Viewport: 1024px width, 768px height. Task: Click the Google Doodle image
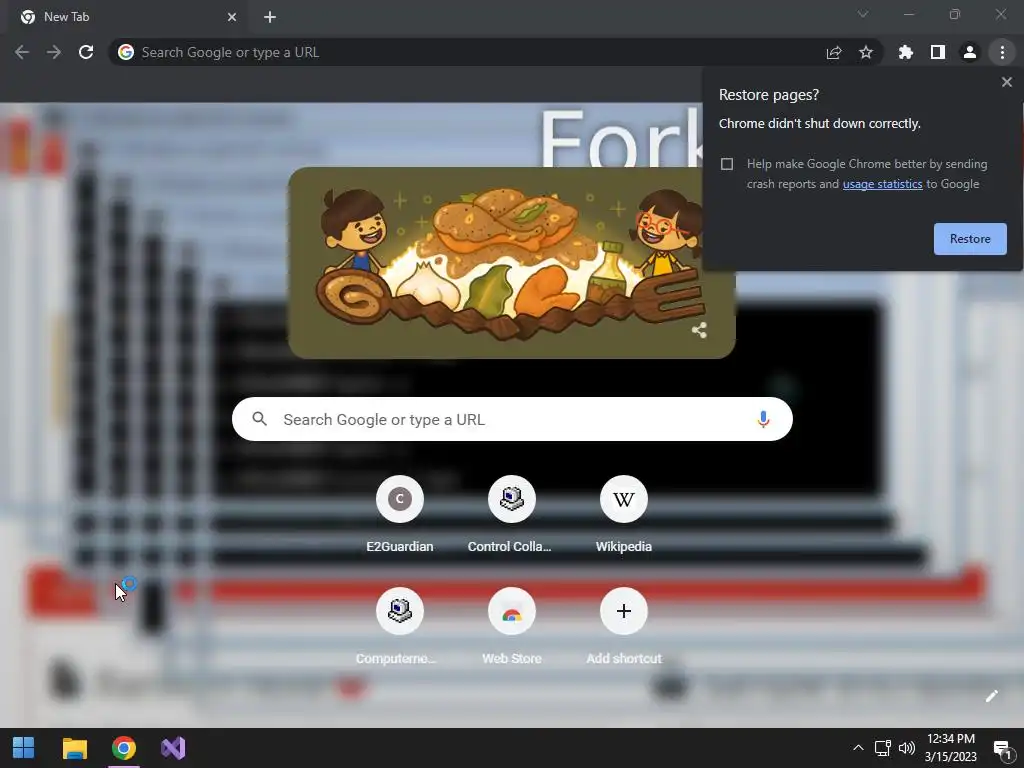pyautogui.click(x=511, y=263)
